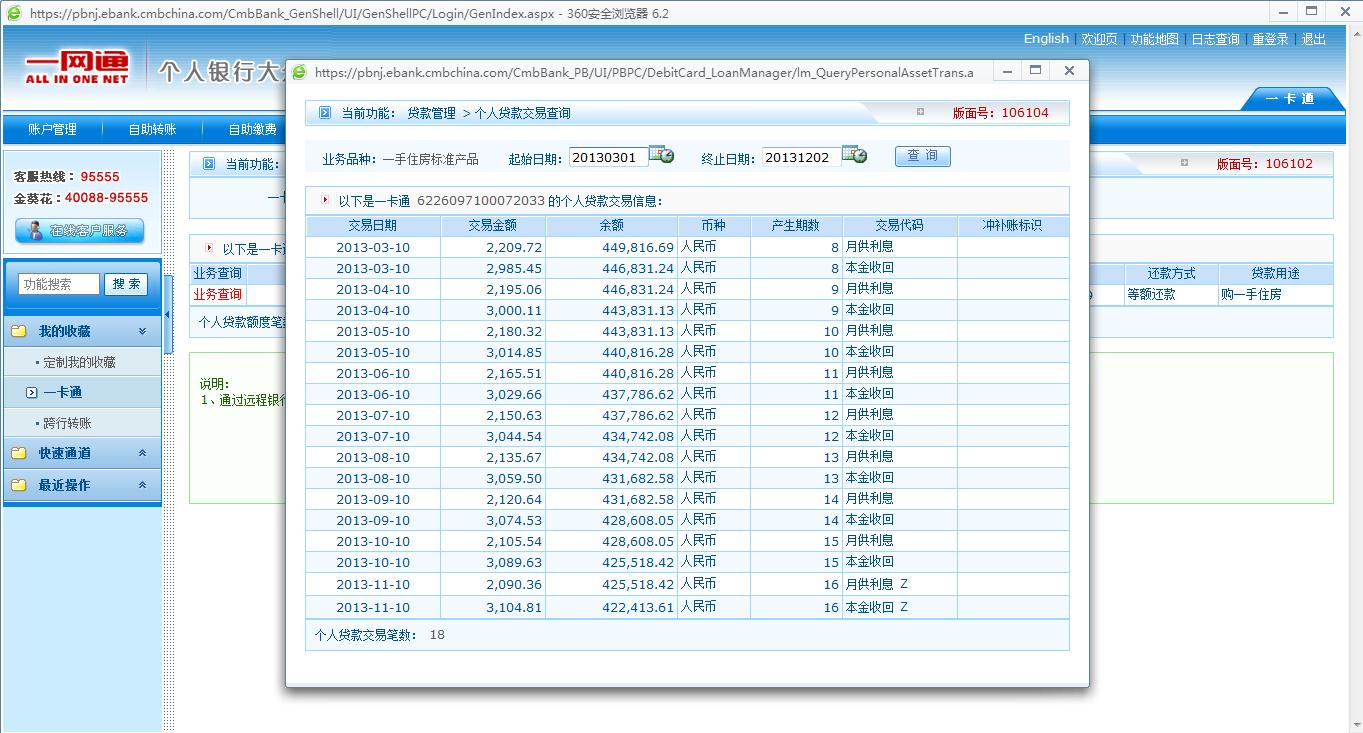Open the start date calendar picker
The height and width of the screenshot is (733, 1363).
pos(661,155)
